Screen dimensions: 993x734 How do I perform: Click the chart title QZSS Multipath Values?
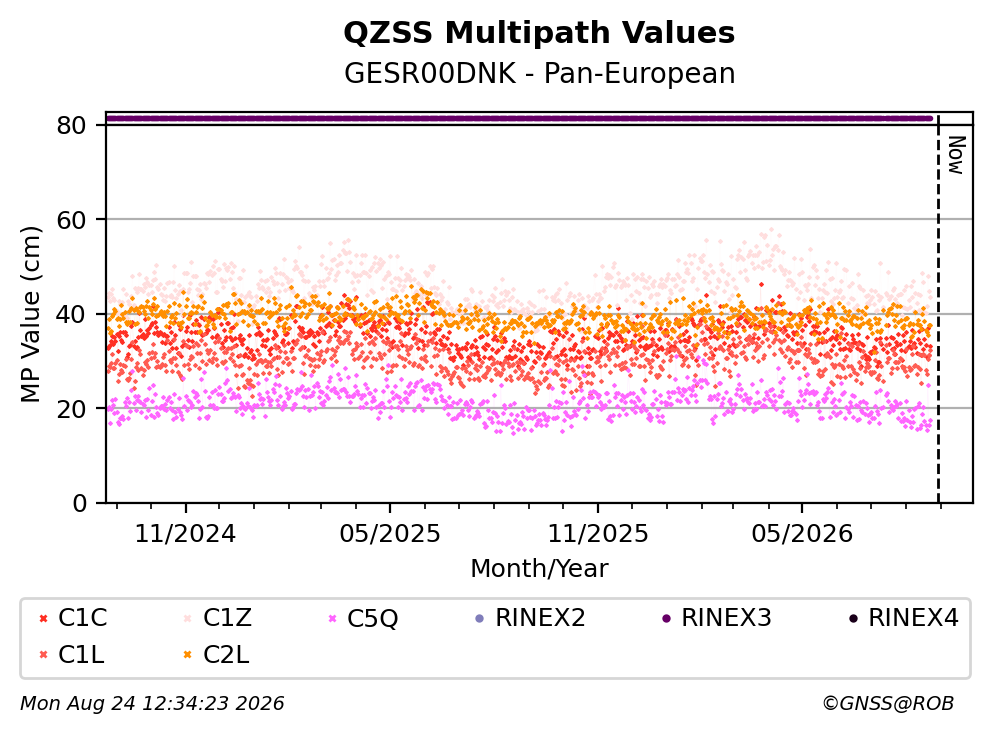539,33
